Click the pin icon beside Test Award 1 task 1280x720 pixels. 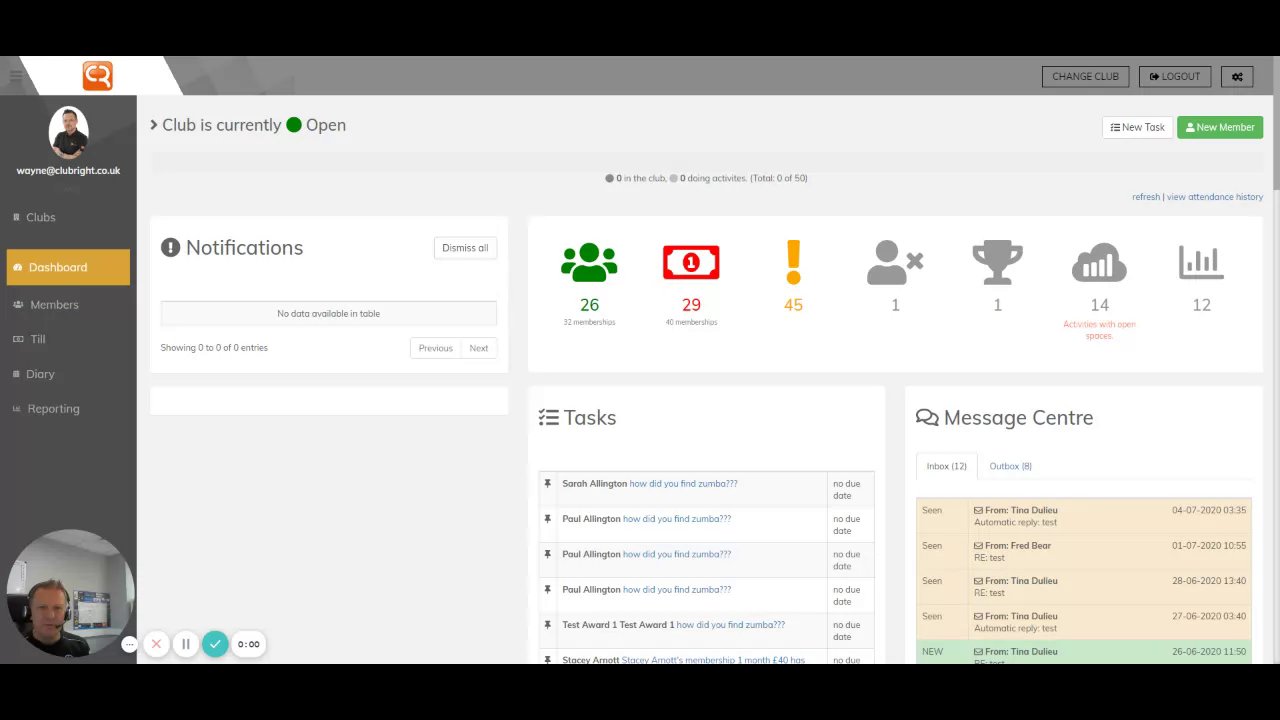click(547, 625)
